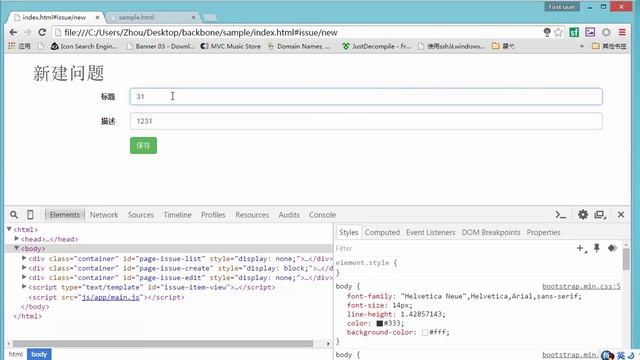Open the new tab button
640x360 pixels.
[x=210, y=17]
